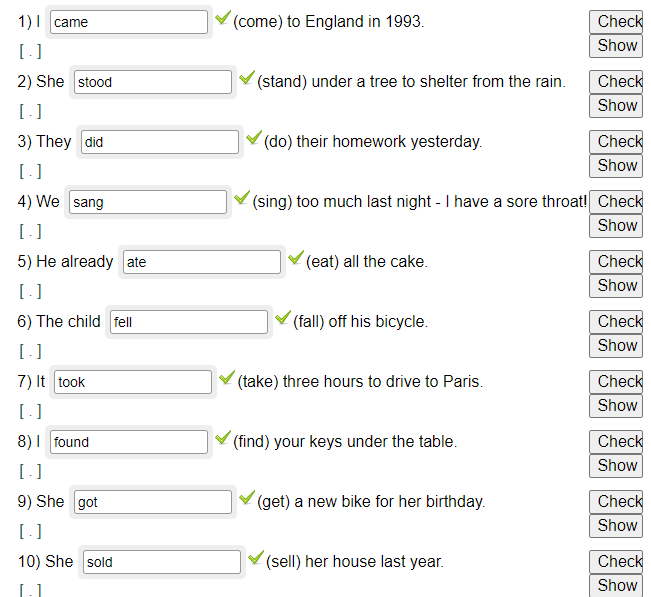Click the green checkmark beside 'sang'
The image size is (651, 597).
click(241, 199)
